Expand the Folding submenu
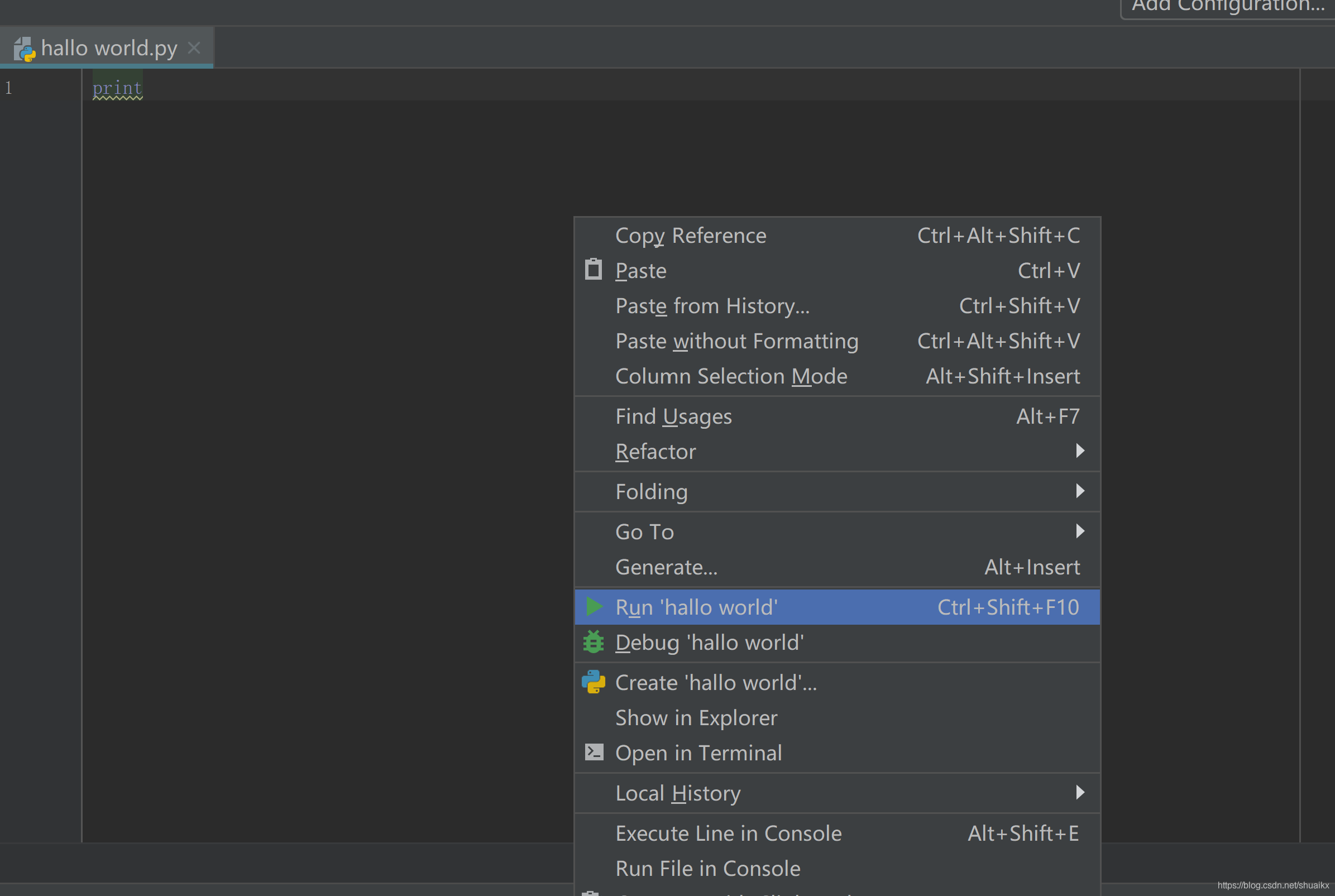Screen dimensions: 1335x896 coord(837,491)
